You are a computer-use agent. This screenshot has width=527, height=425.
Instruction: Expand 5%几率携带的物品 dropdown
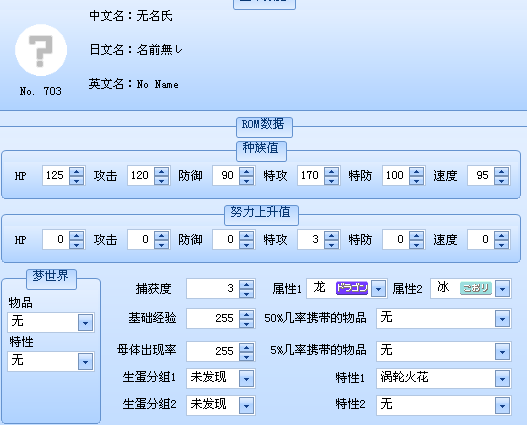click(502, 352)
